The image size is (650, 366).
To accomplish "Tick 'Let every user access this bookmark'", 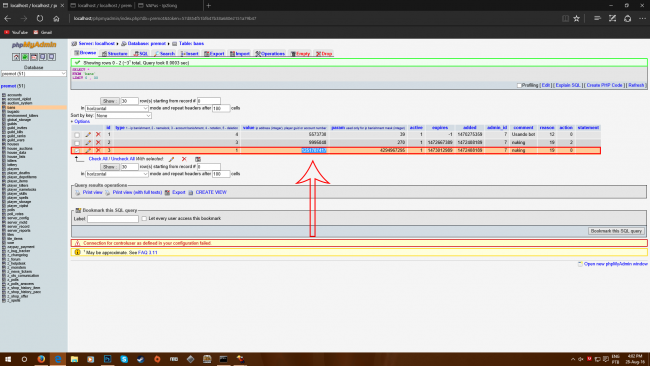I will (x=144, y=218).
